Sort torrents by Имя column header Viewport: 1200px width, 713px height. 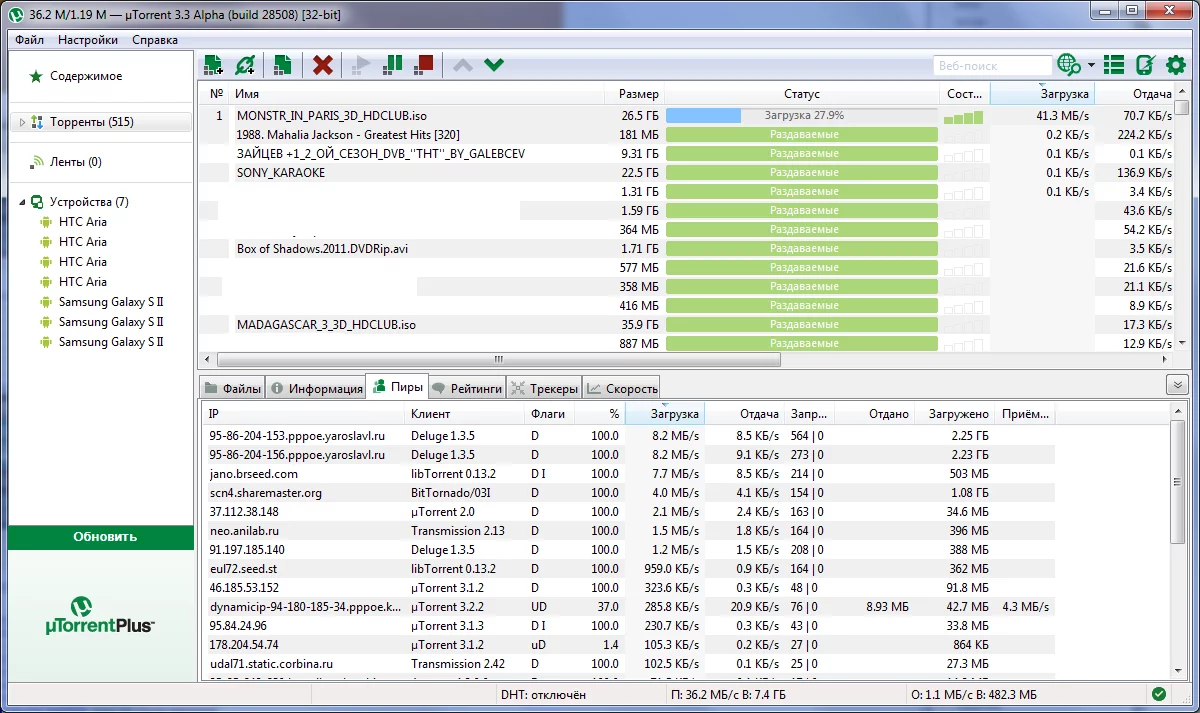(x=416, y=94)
